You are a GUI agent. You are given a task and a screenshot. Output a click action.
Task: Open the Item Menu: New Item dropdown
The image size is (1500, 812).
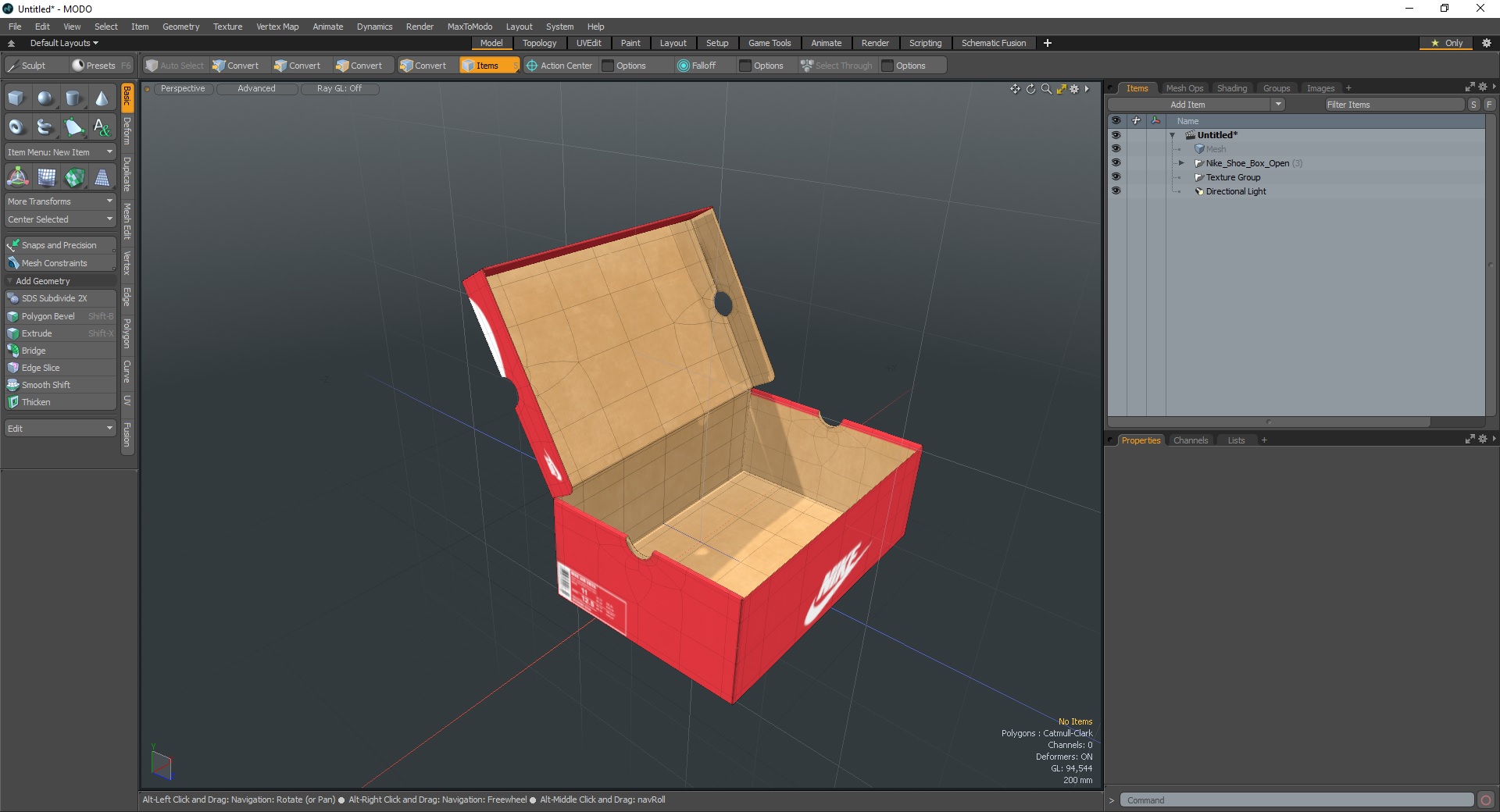coord(60,152)
